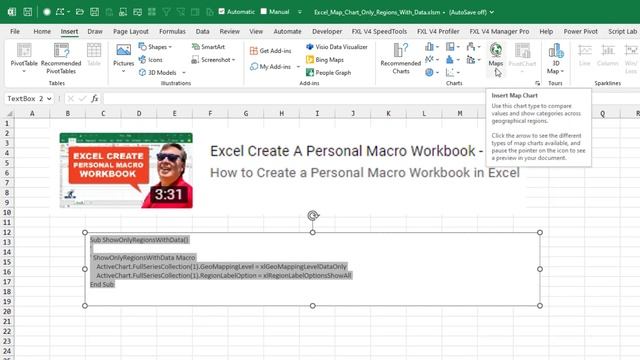Image resolution: width=640 pixels, height=360 pixels.
Task: Expand the Name Box dropdown
Action: (49, 98)
